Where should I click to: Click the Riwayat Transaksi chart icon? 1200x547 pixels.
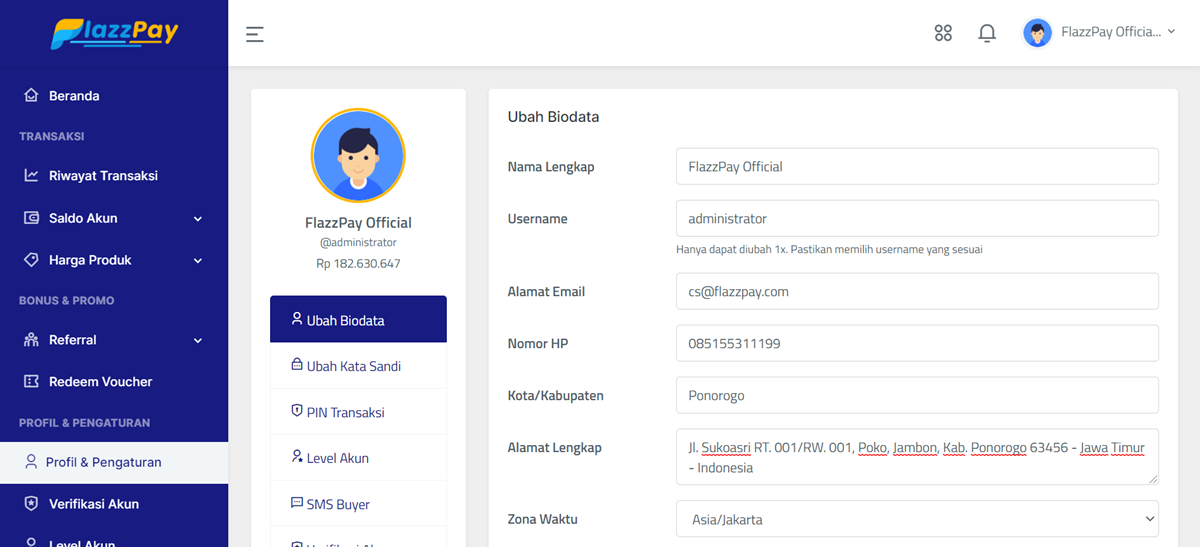(x=31, y=176)
